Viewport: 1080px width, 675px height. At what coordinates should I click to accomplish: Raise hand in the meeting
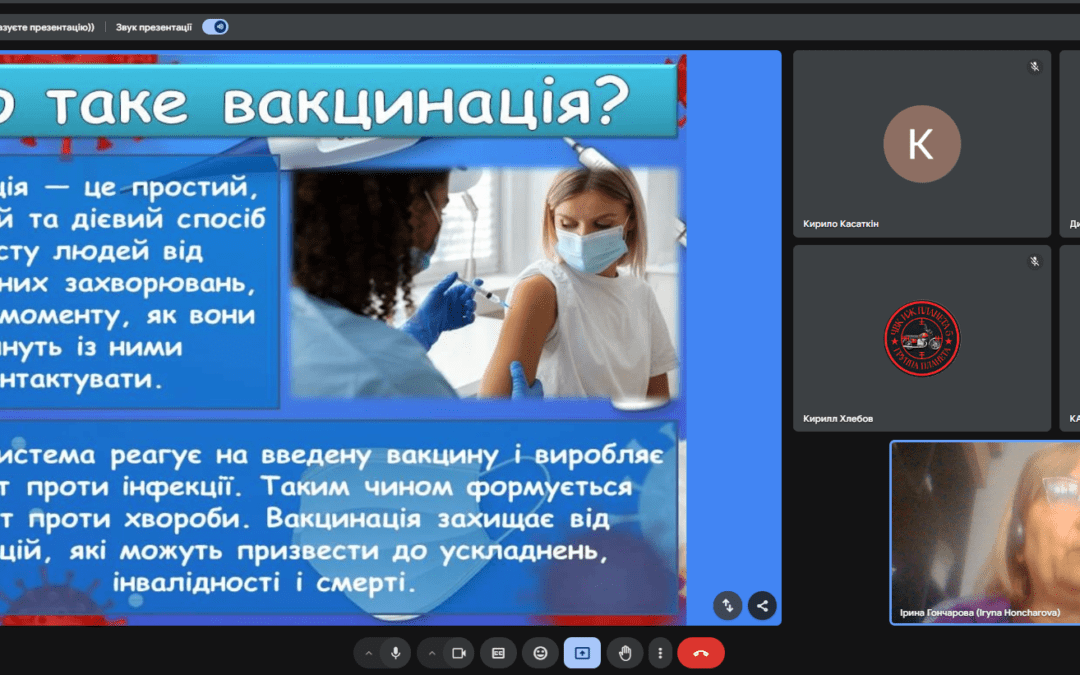[x=625, y=653]
